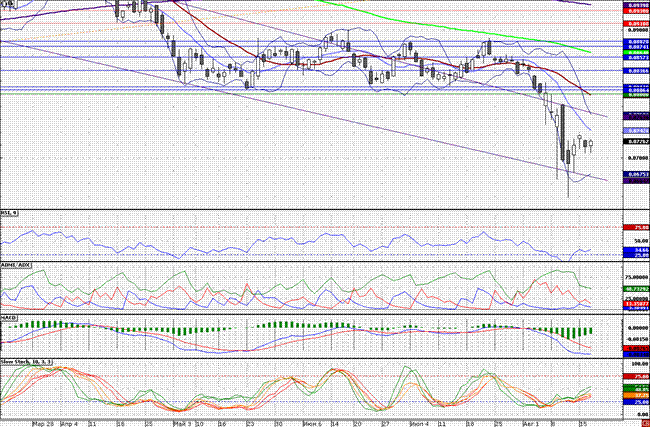This screenshot has width=650, height=427.
Task: Click the green 48.73292 ADX value label
Action: (x=636, y=288)
